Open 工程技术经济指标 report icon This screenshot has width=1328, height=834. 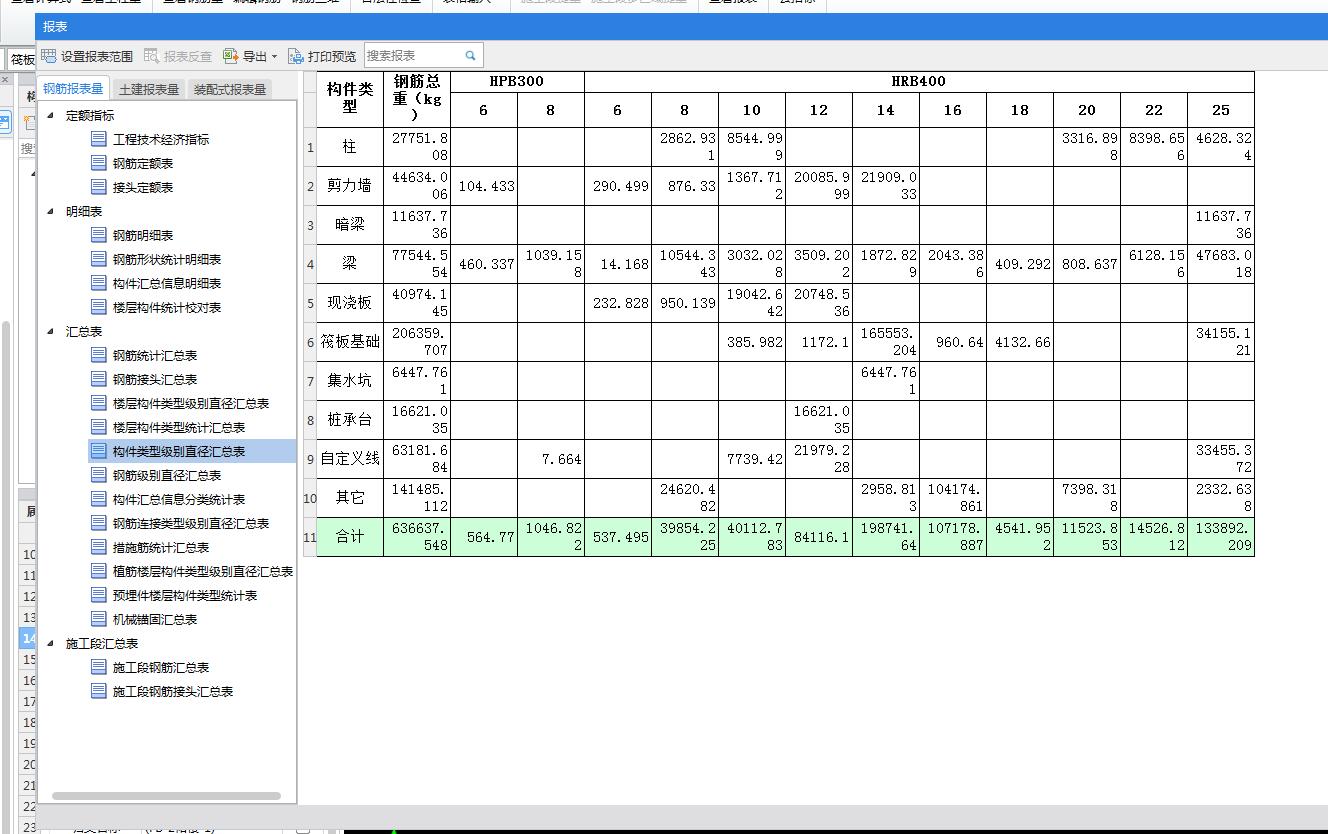pyautogui.click(x=98, y=139)
